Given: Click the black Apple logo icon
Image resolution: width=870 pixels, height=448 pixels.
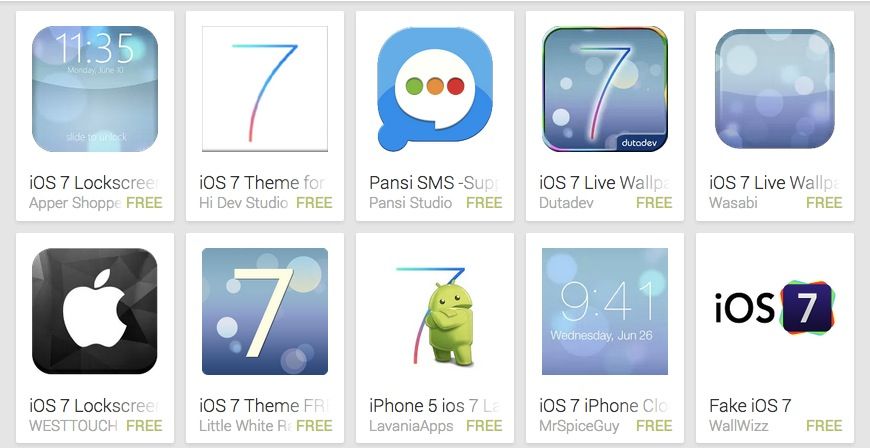Looking at the screenshot, I should pos(95,311).
